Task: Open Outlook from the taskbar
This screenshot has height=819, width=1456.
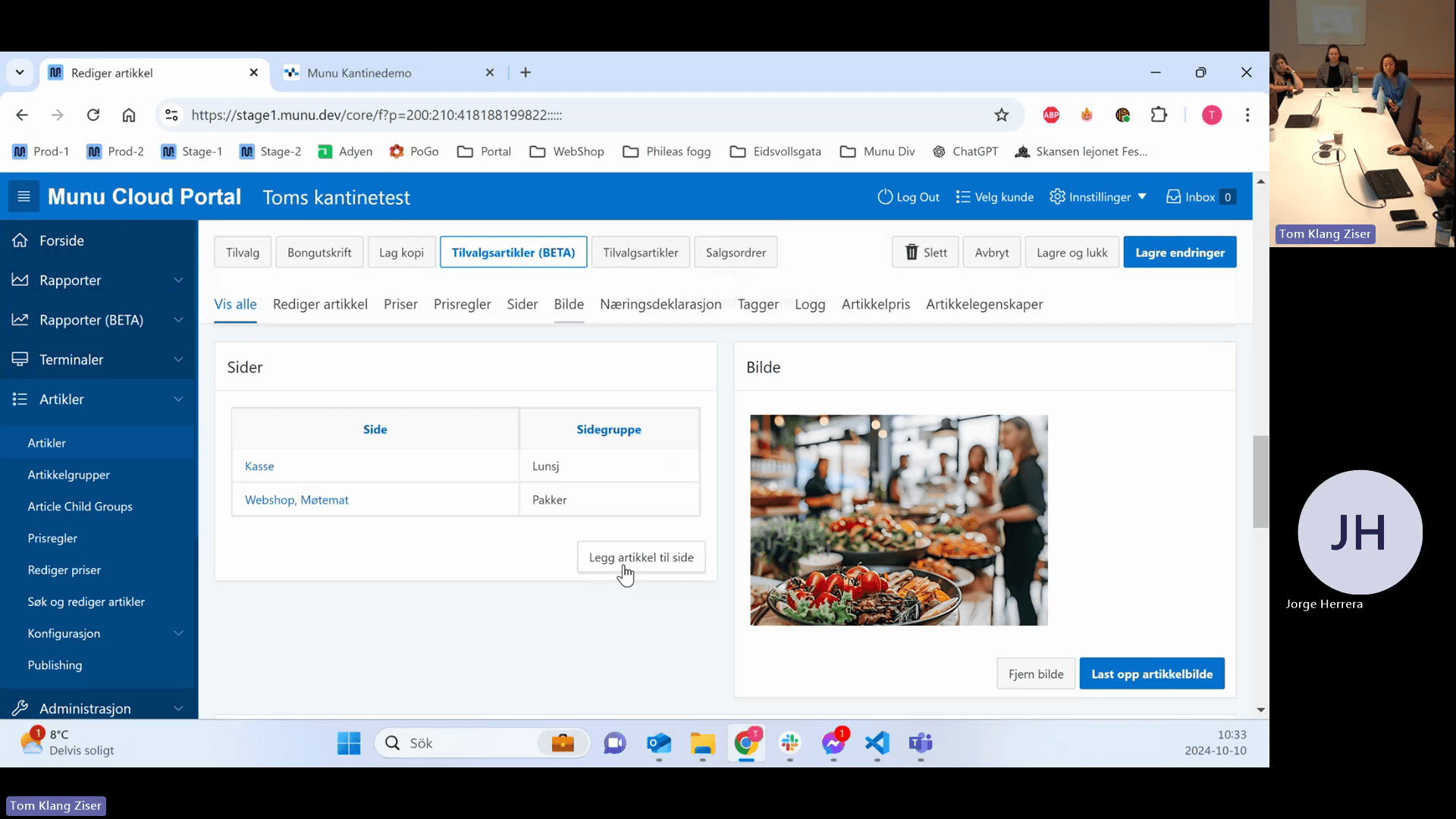Action: click(x=659, y=743)
